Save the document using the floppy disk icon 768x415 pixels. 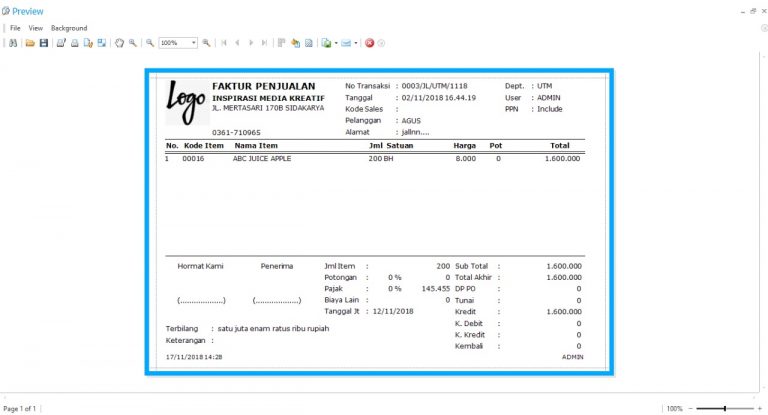click(x=44, y=43)
